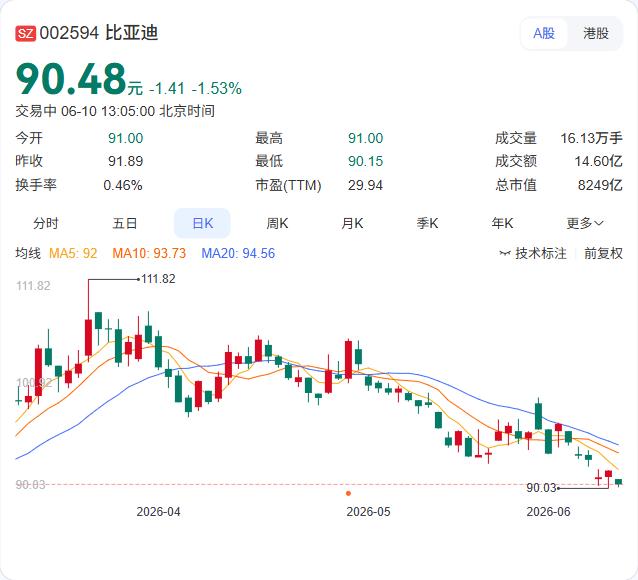638x580 pixels.
Task: Click the 111.82 y-axis label
Action: click(33, 286)
